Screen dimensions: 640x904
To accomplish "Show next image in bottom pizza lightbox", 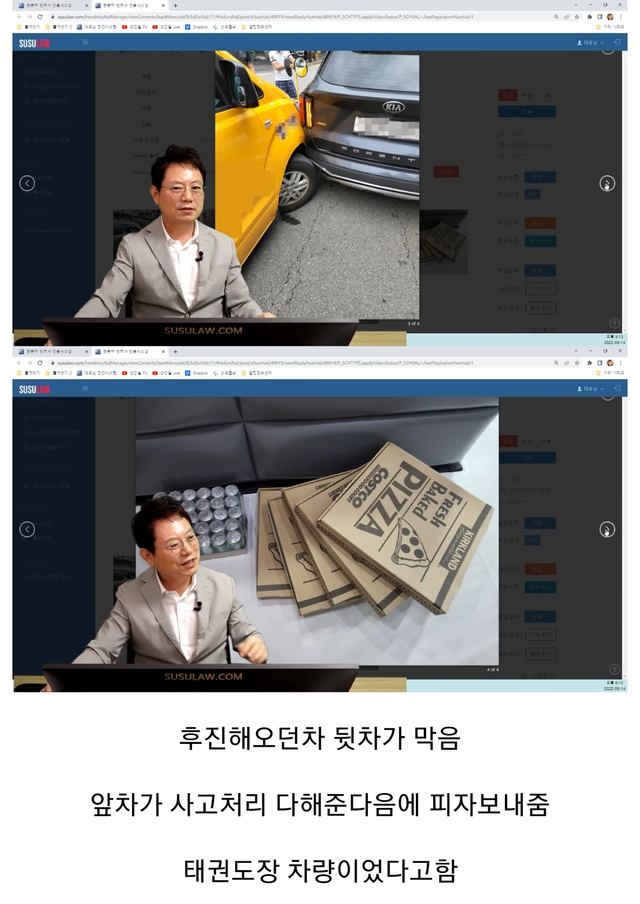I will click(606, 529).
